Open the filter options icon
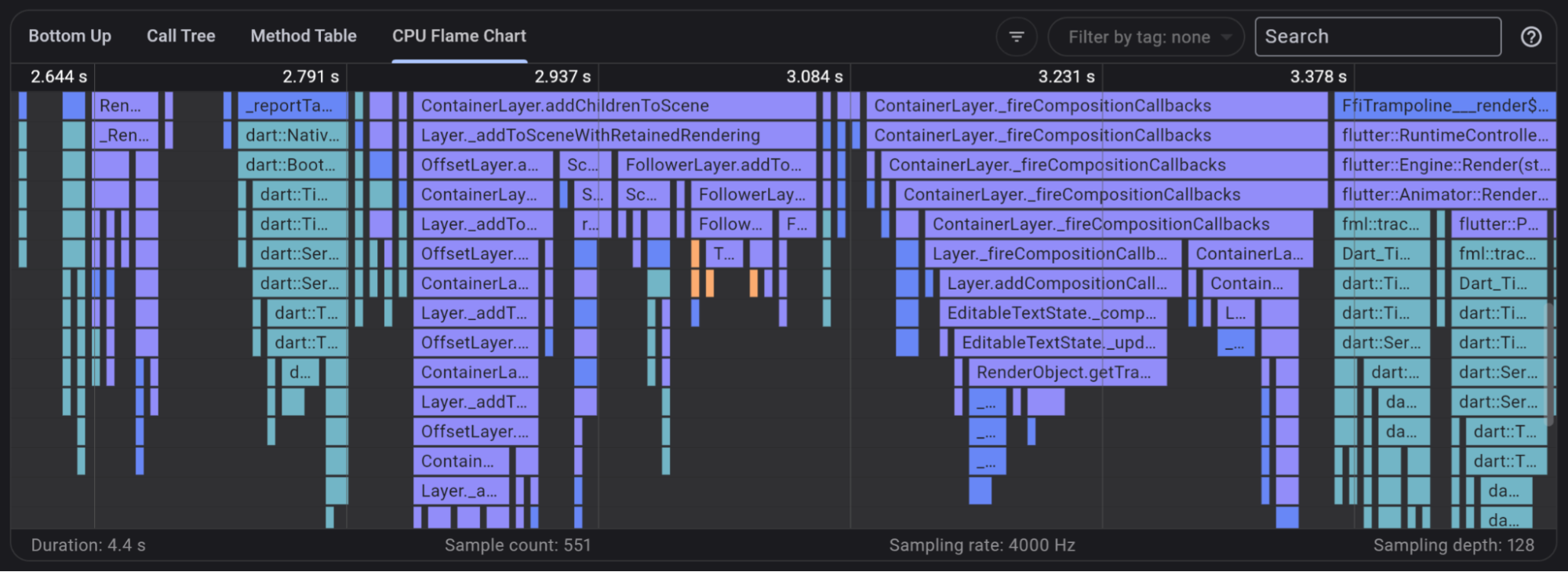 pyautogui.click(x=1017, y=37)
